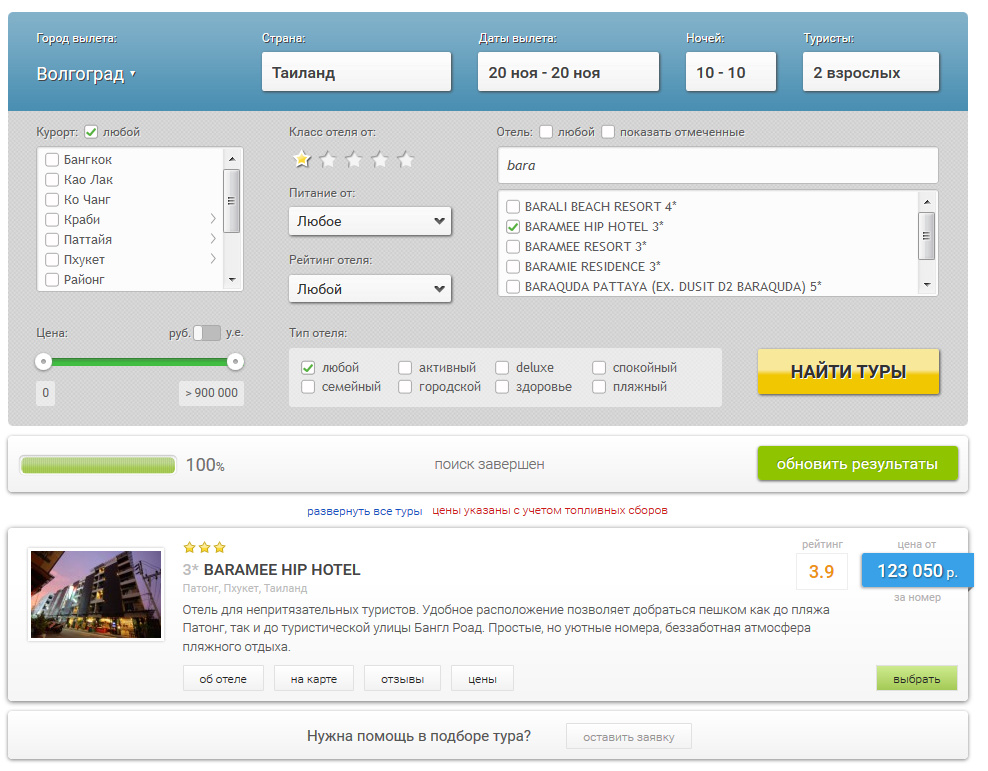Check BARAQUDA PATTAYA 5* hotel

click(513, 287)
